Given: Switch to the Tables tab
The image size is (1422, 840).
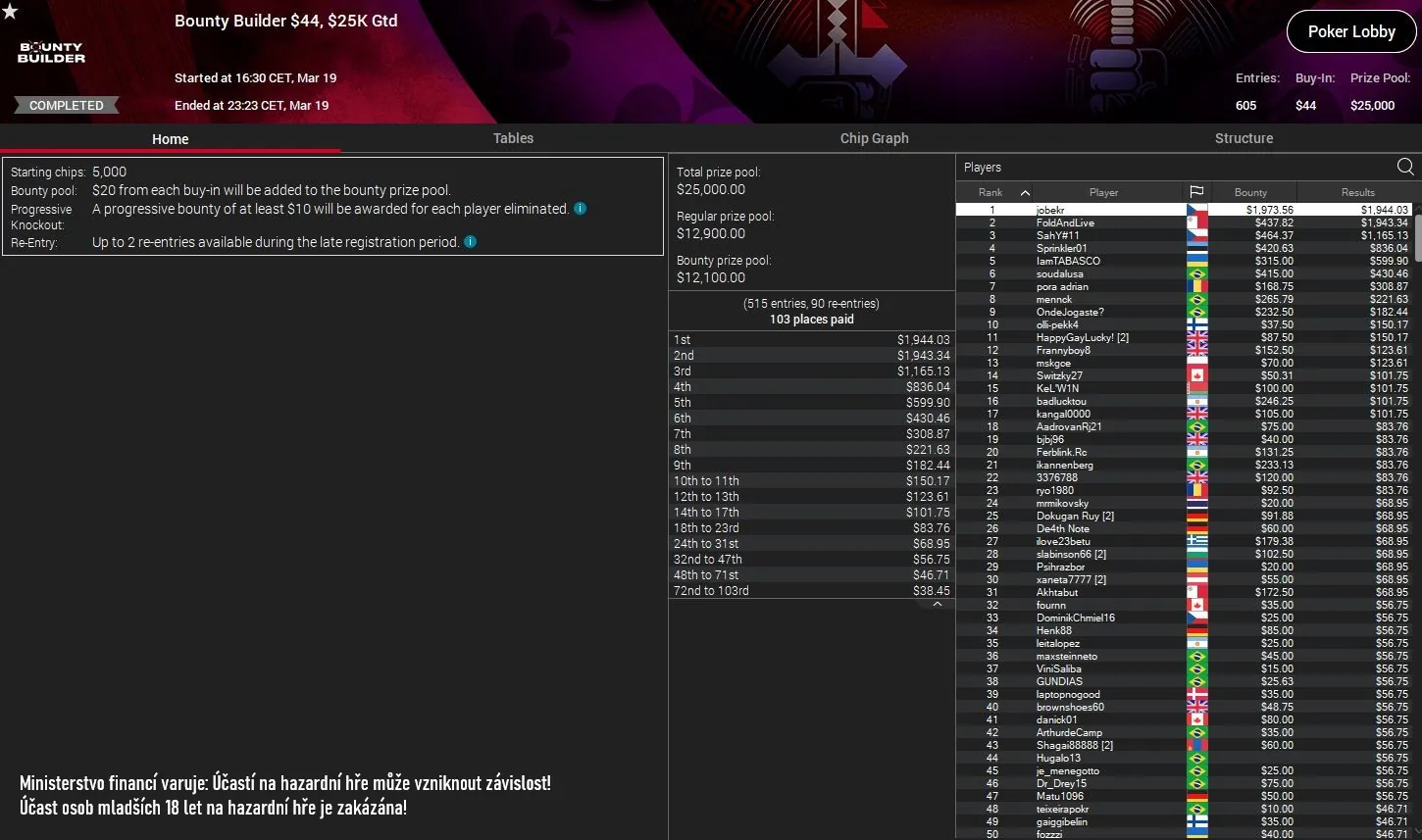Looking at the screenshot, I should tap(513, 138).
